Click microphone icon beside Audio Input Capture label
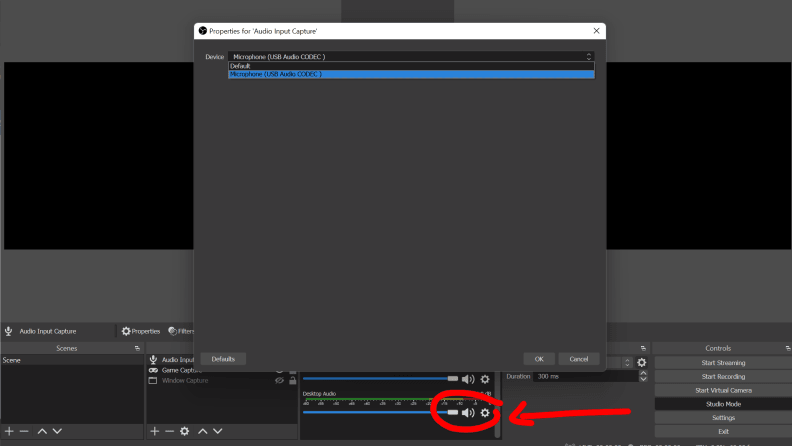 tap(9, 331)
